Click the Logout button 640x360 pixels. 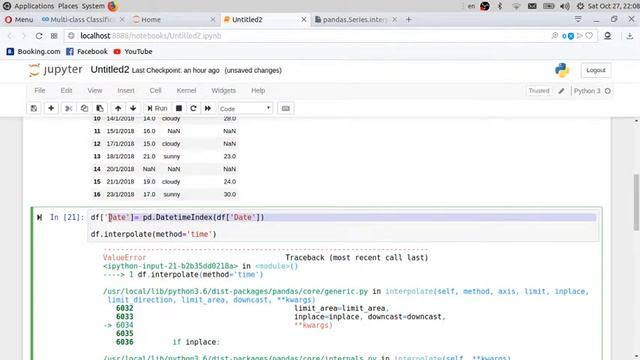(x=596, y=70)
